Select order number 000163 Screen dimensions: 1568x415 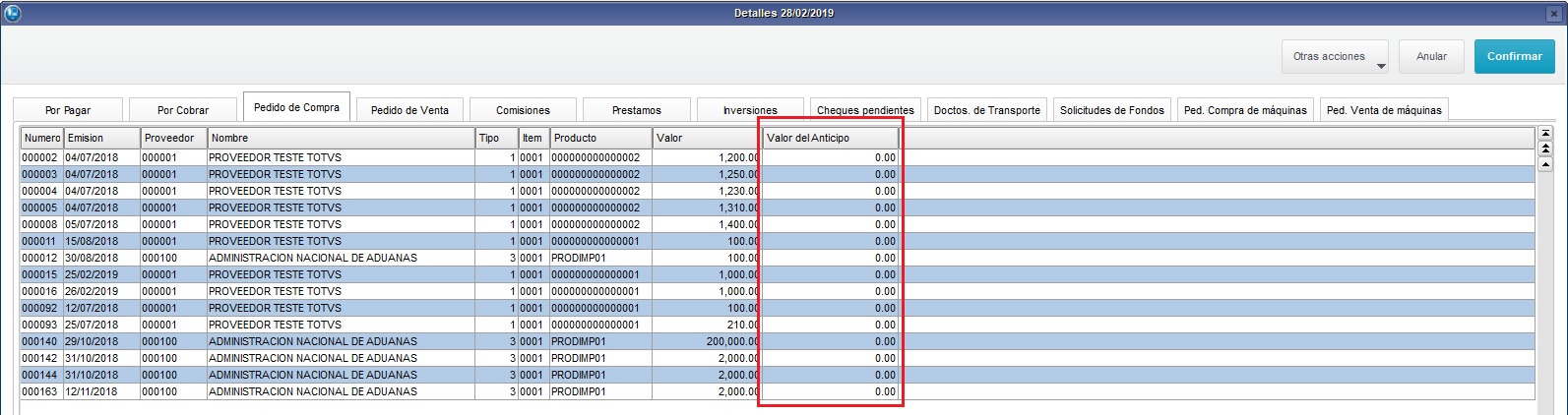pyautogui.click(x=40, y=391)
